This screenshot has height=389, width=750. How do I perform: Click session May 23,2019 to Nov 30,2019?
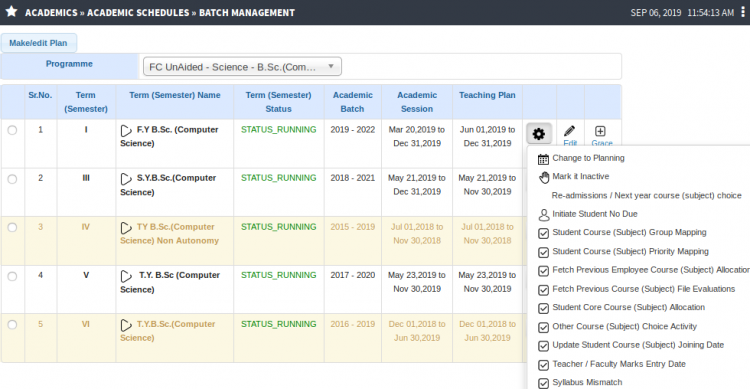(417, 282)
